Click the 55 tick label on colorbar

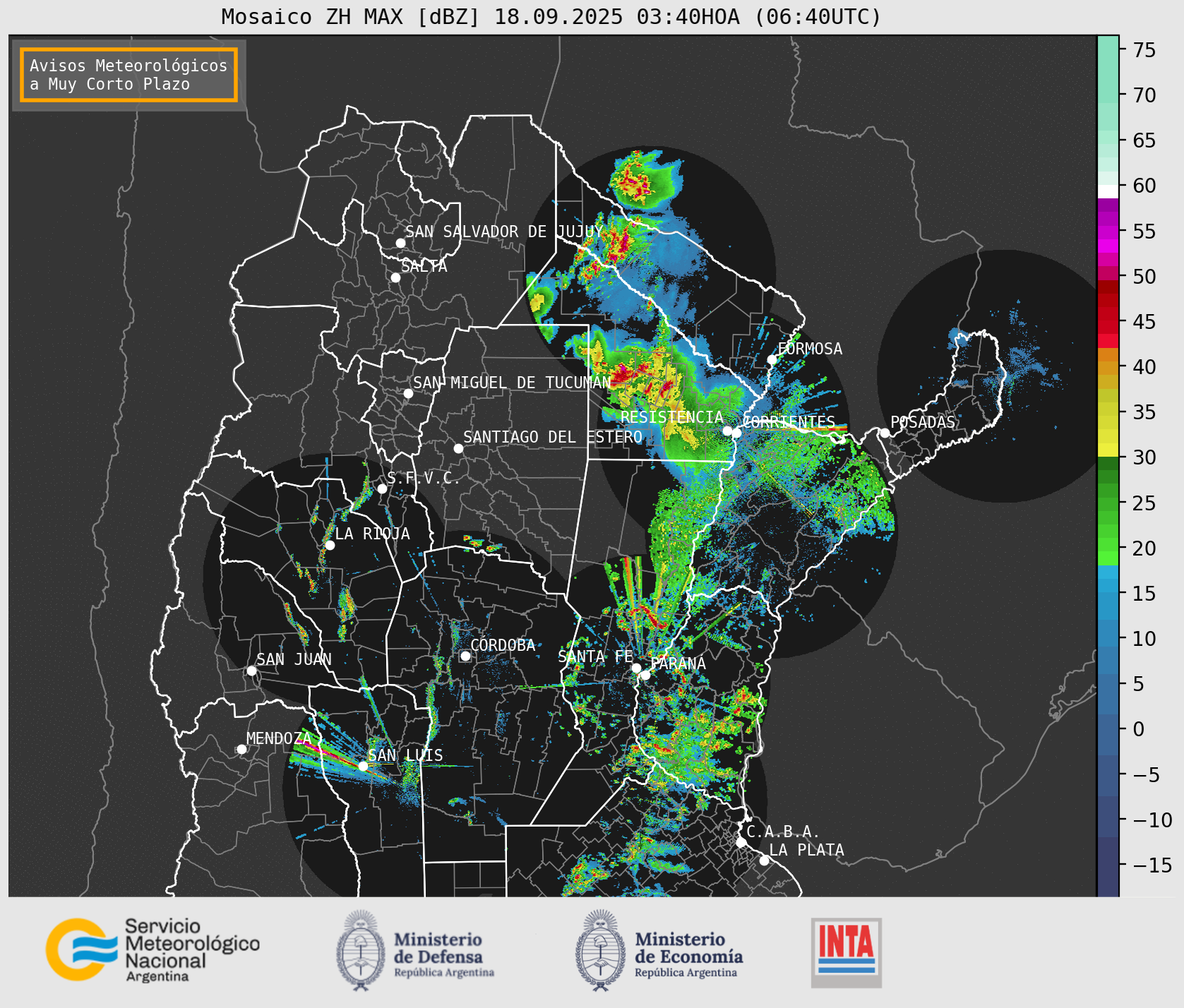[1144, 232]
